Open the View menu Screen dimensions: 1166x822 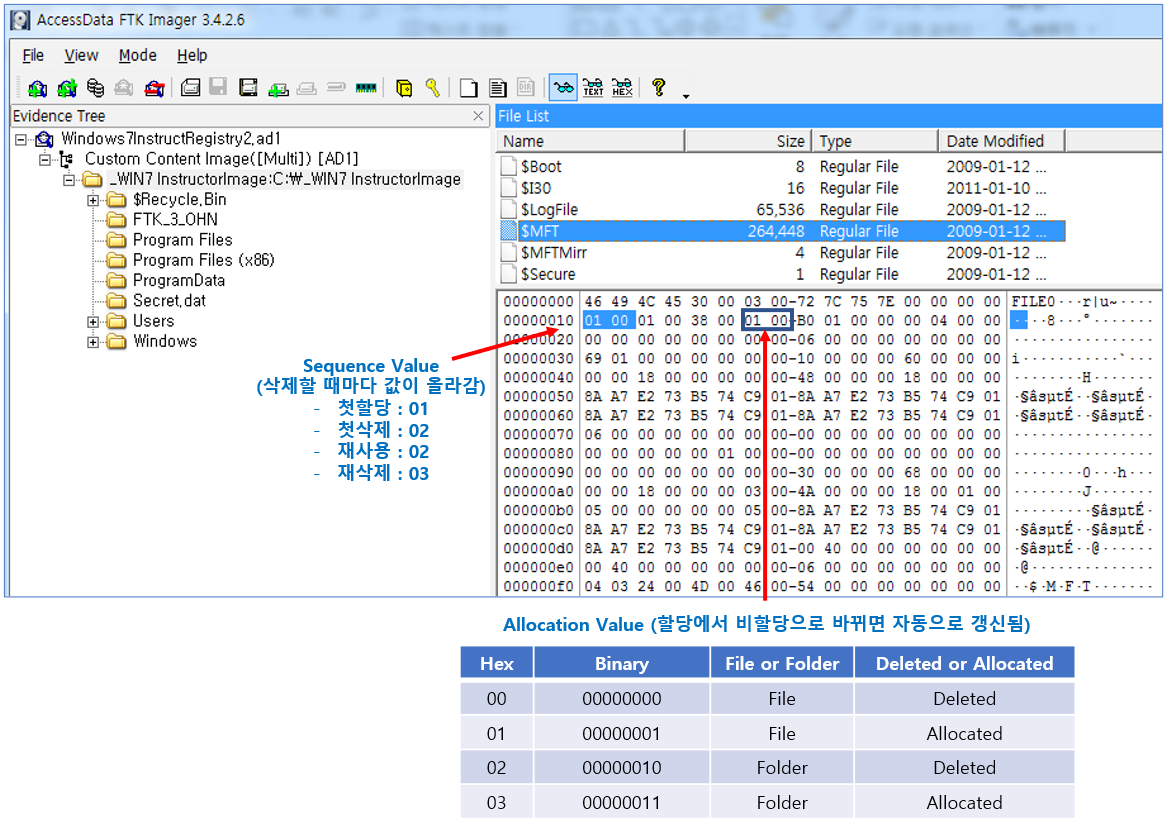81,55
